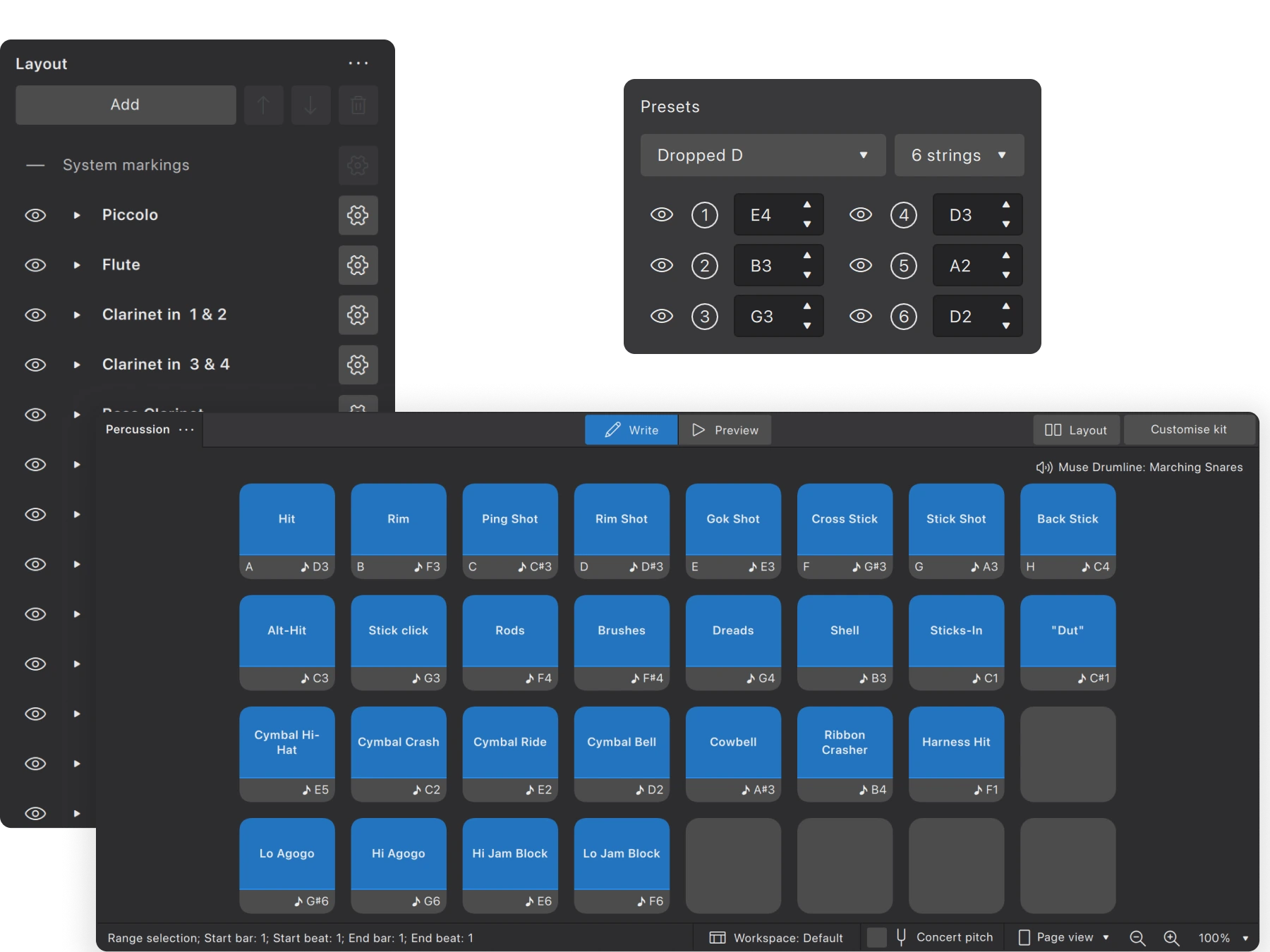Click the zoom in magnifier icon
Screen dimensions: 1270x952
tap(1172, 938)
